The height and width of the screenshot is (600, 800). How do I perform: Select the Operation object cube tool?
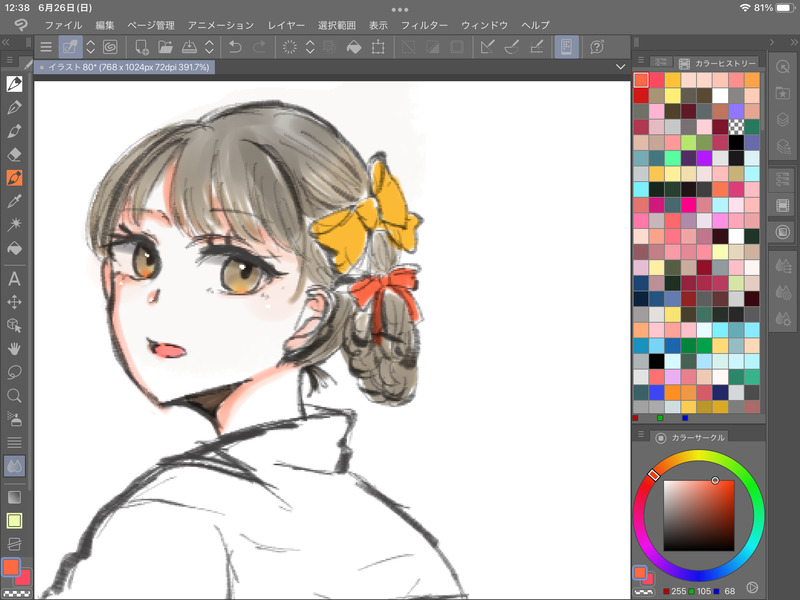point(14,326)
